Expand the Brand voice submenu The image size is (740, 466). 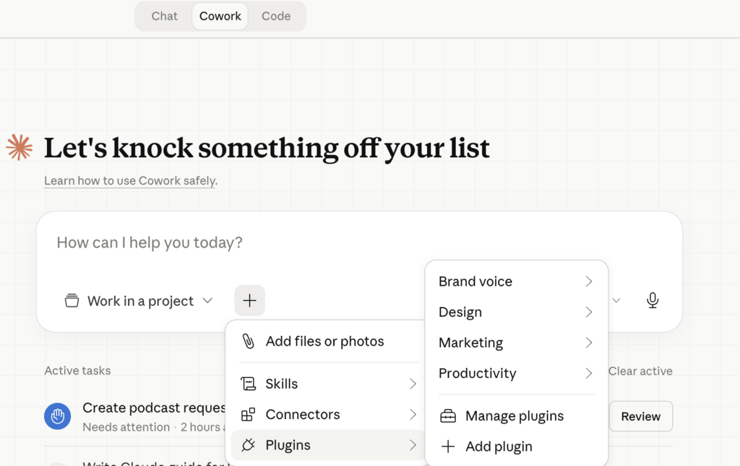(x=516, y=282)
